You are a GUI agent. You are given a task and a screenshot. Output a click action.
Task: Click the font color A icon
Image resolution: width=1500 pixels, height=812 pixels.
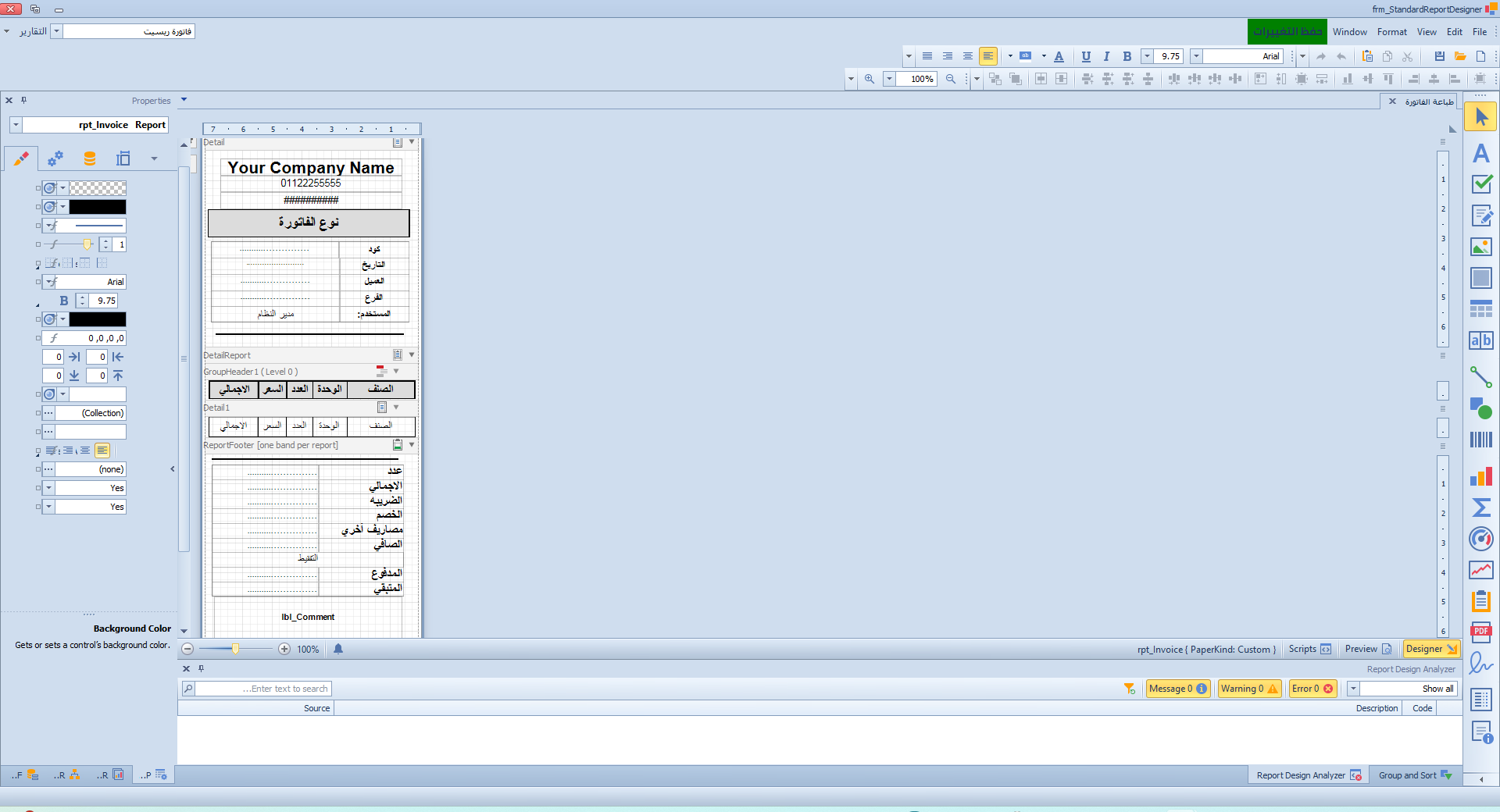pyautogui.click(x=1059, y=56)
